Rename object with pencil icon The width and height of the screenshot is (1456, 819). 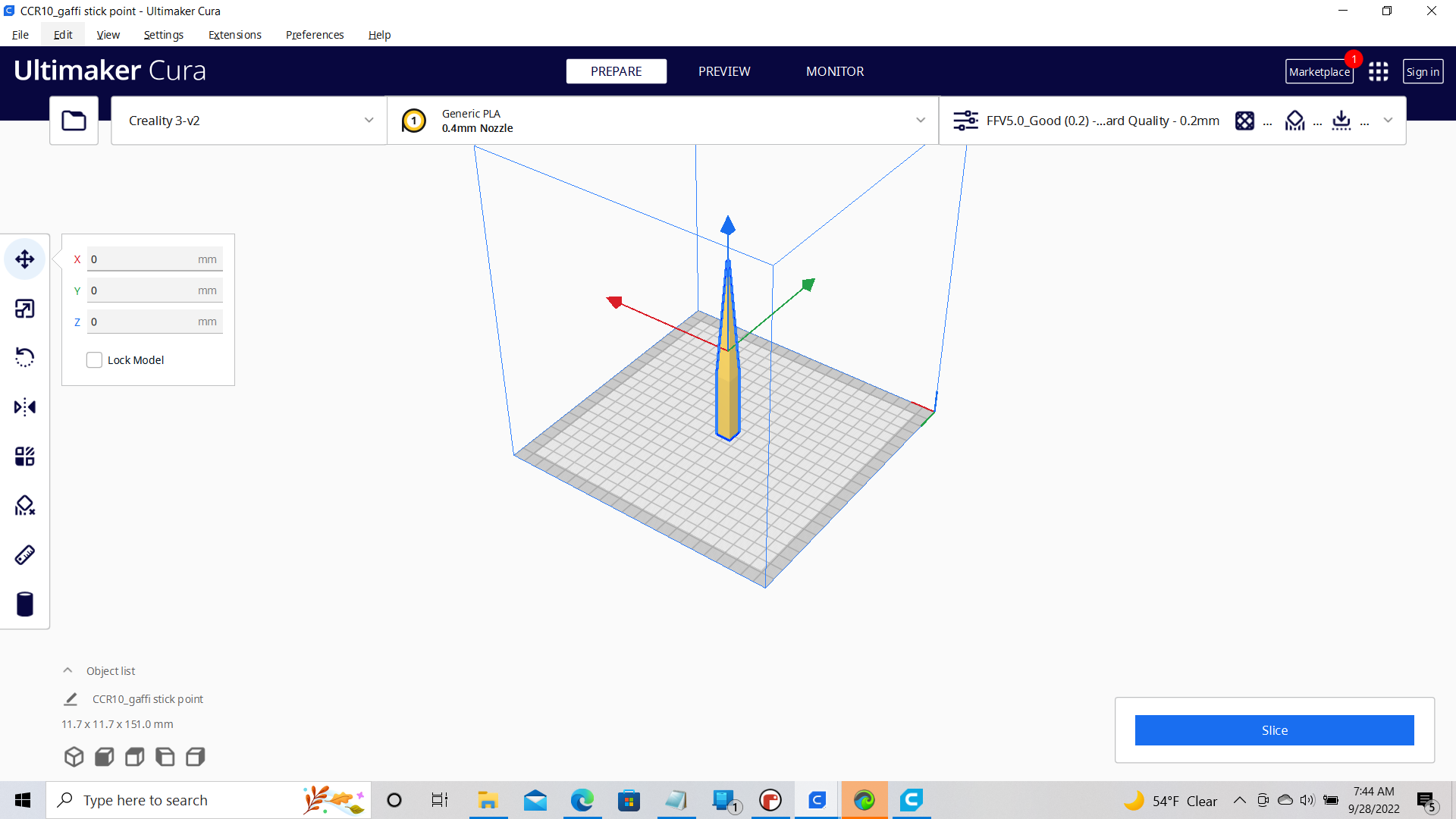pyautogui.click(x=71, y=699)
